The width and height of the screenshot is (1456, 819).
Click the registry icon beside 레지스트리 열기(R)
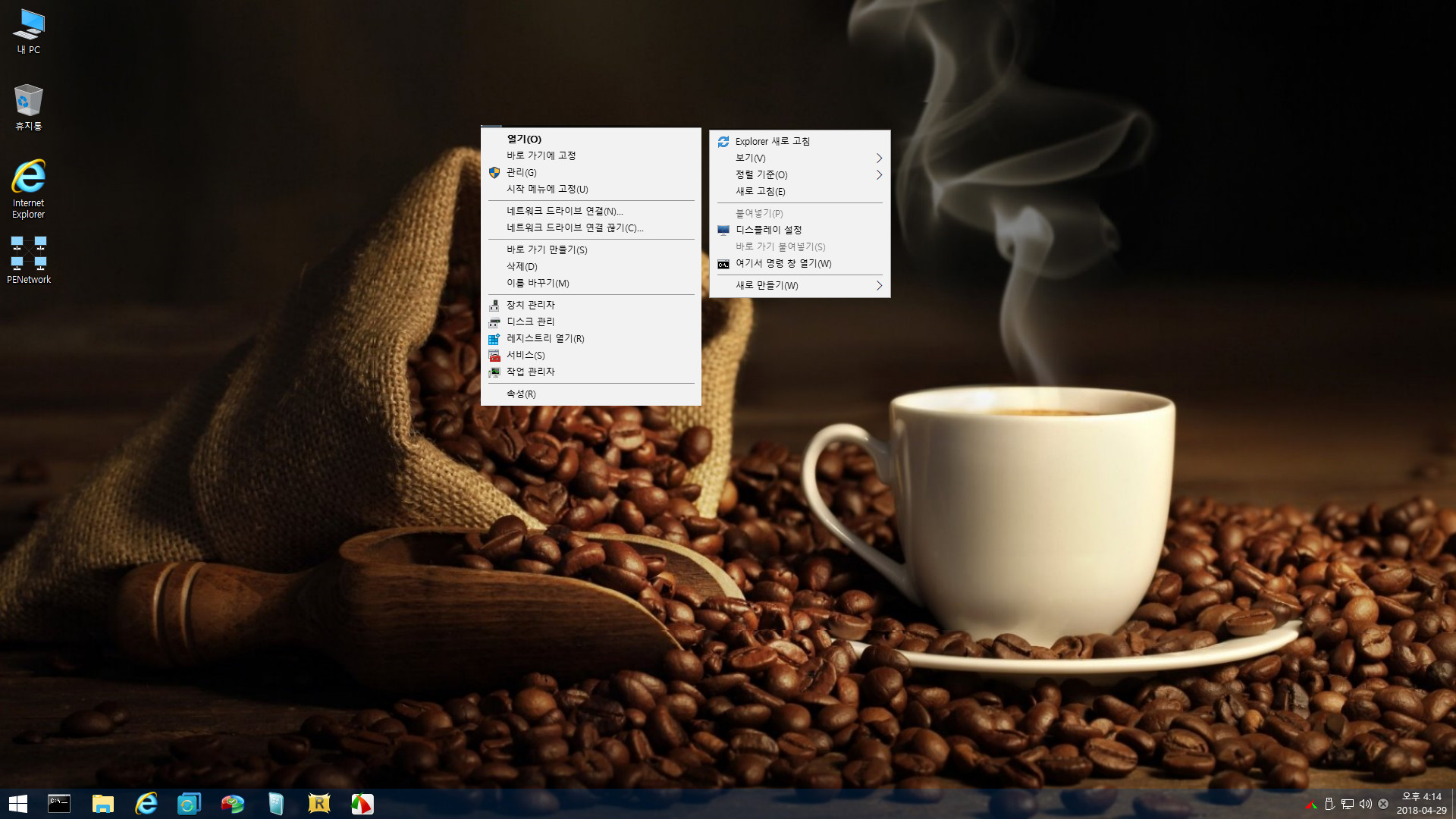(x=494, y=338)
